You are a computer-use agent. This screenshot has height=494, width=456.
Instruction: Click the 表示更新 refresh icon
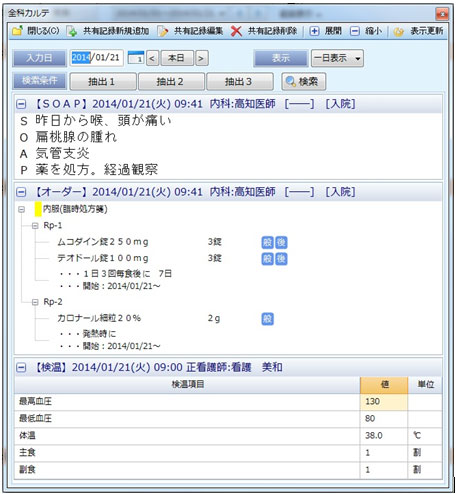tap(399, 32)
